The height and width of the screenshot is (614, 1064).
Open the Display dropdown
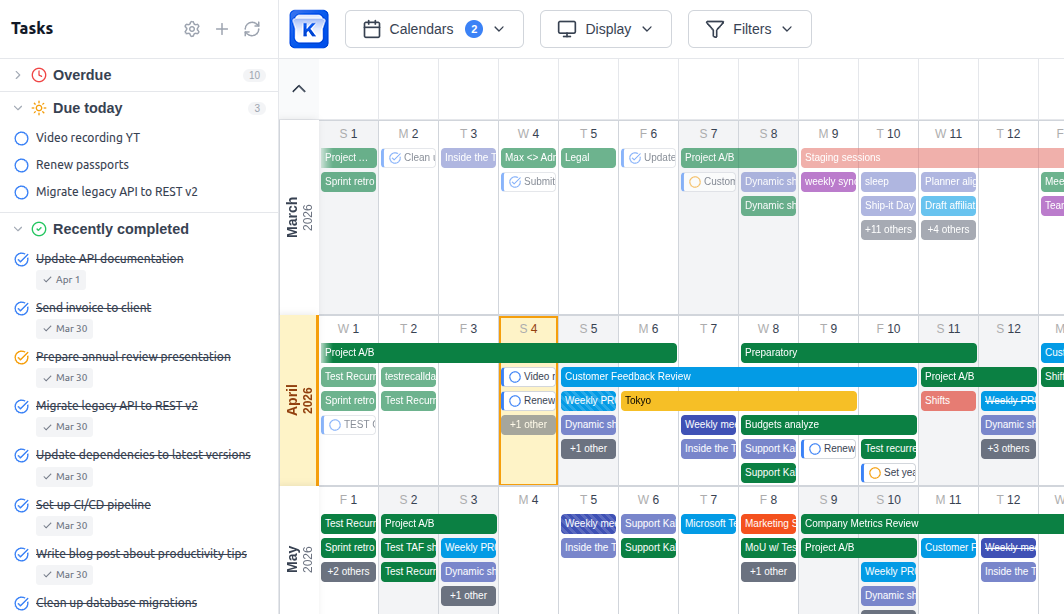[606, 29]
